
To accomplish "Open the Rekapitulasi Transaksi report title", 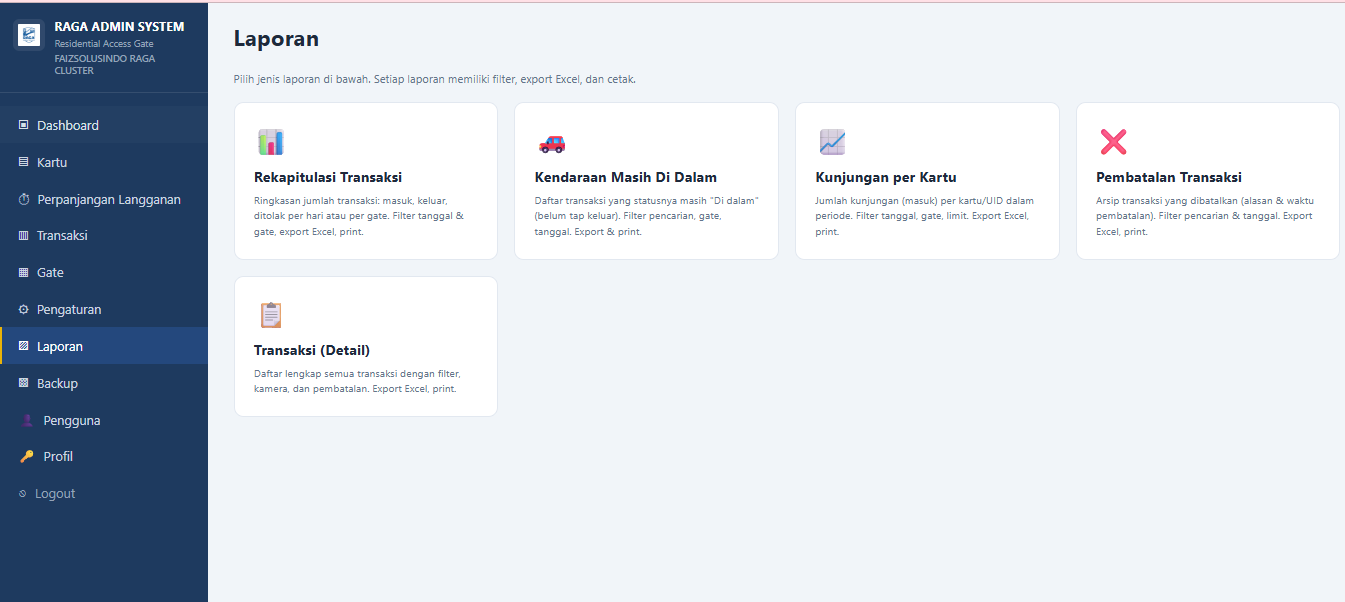I will [328, 178].
